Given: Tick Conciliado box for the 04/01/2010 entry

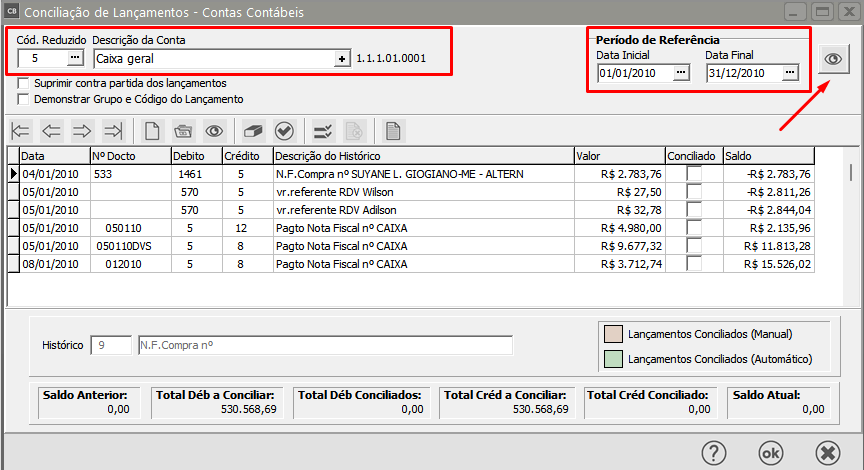Looking at the screenshot, I should click(693, 174).
